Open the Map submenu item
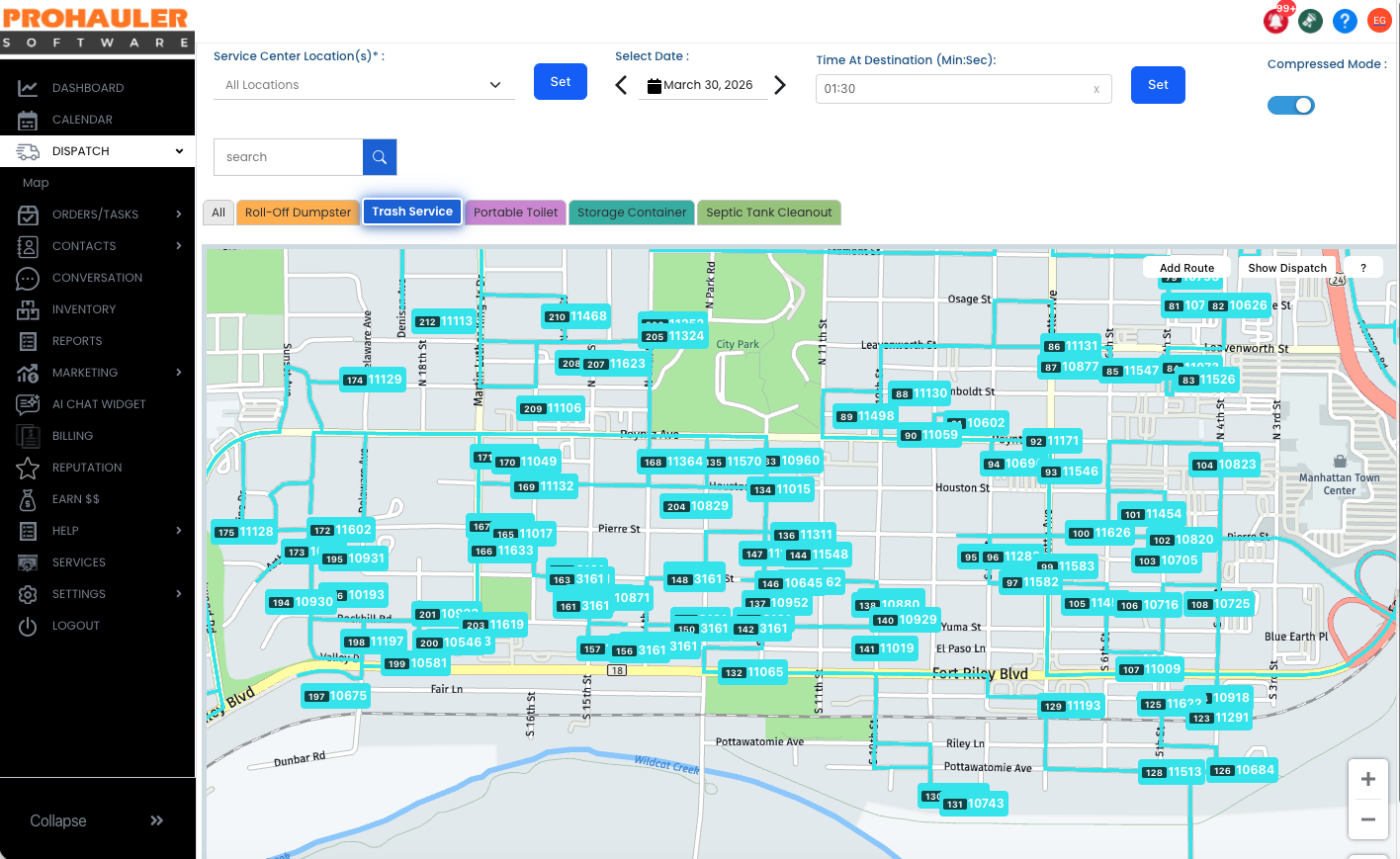This screenshot has height=859, width=1400. 36,183
